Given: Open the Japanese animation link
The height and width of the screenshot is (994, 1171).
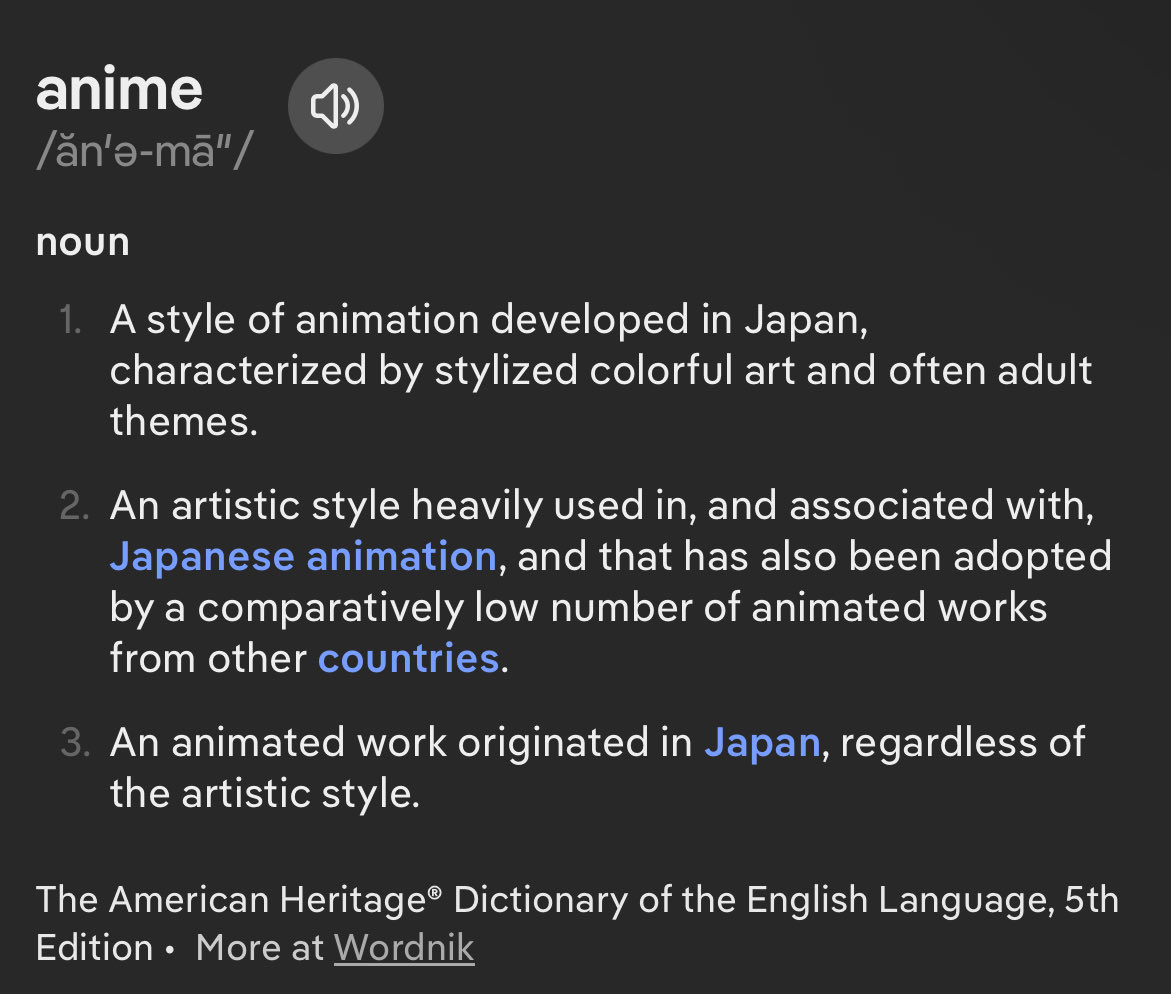Looking at the screenshot, I should coord(303,557).
